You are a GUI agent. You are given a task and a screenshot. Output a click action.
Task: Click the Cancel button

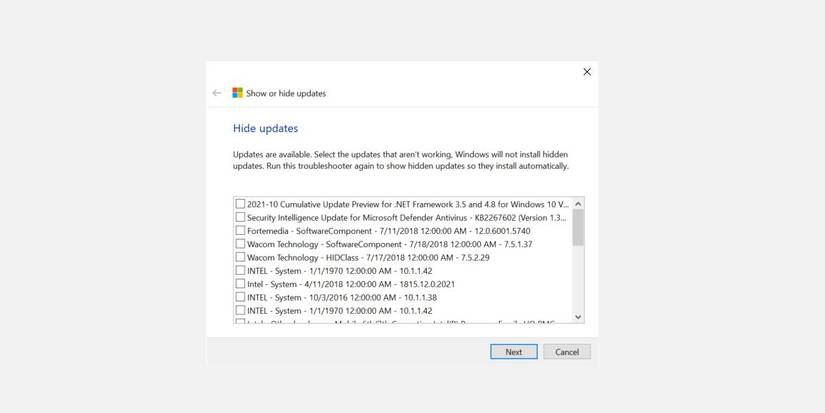[567, 352]
